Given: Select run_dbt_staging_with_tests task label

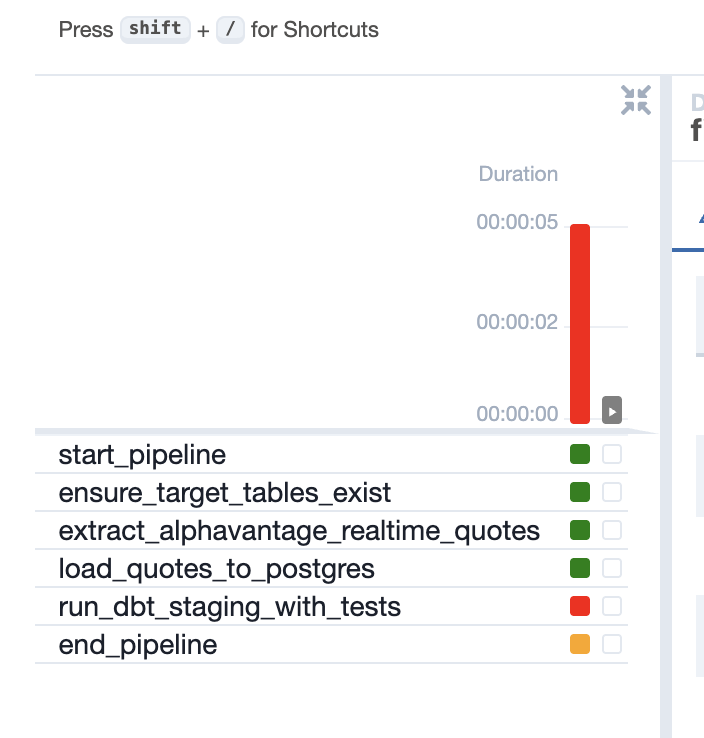Looking at the screenshot, I should click(x=230, y=607).
